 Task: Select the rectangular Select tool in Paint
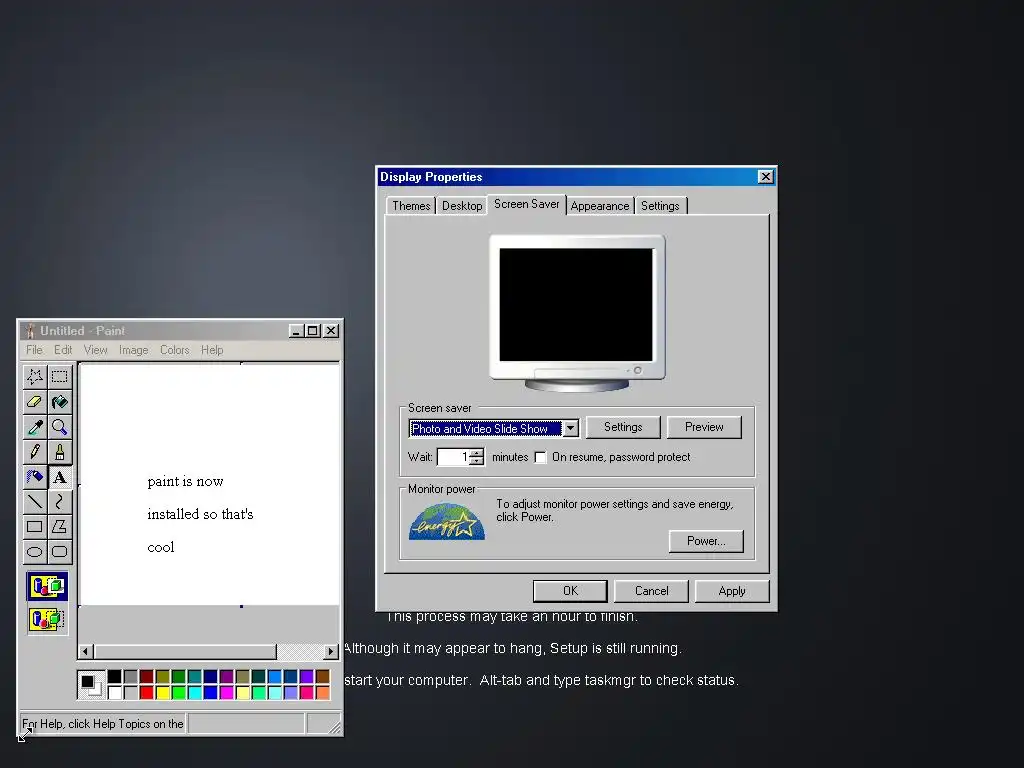(x=59, y=376)
